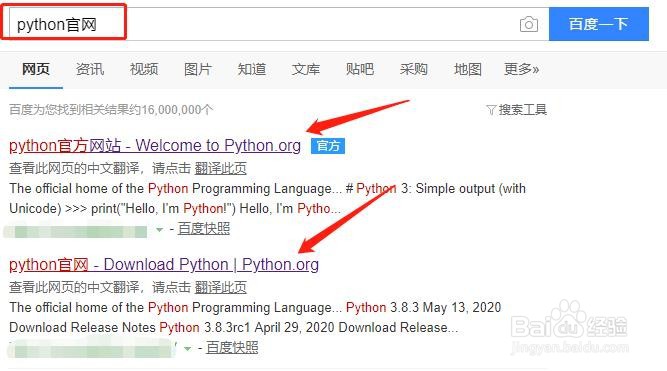Open the 知道 tab
Viewport: 667px width, 371px height.
tap(252, 69)
